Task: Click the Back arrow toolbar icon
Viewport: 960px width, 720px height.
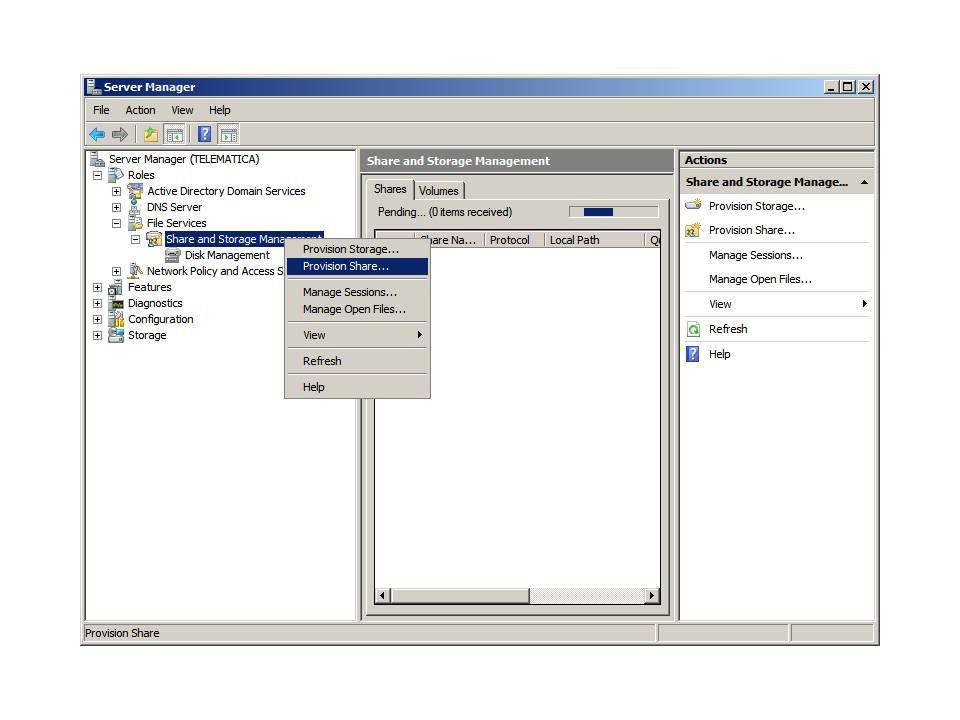Action: 97,135
